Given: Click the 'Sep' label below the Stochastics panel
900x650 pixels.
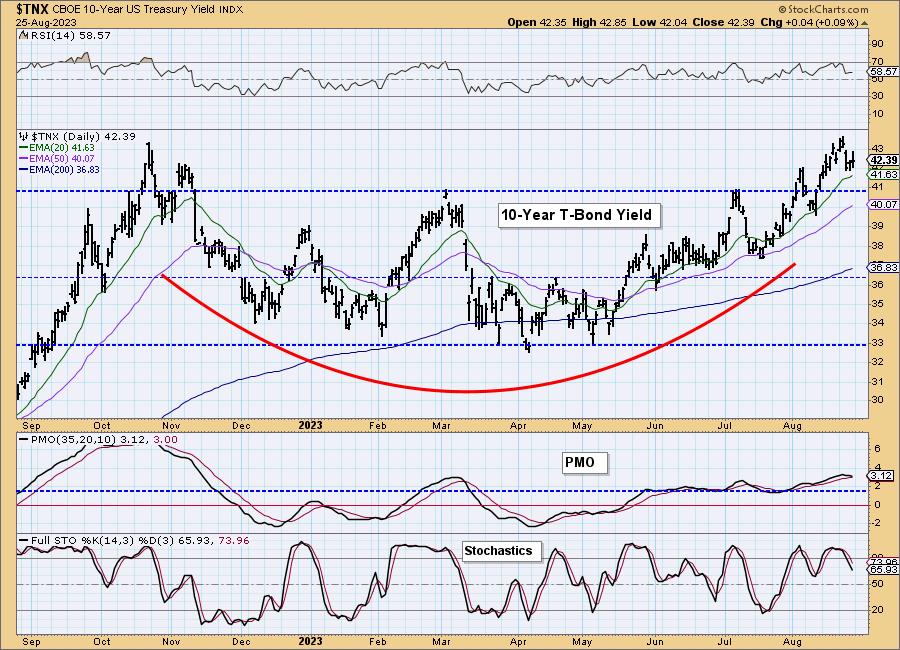Looking at the screenshot, I should click(31, 641).
